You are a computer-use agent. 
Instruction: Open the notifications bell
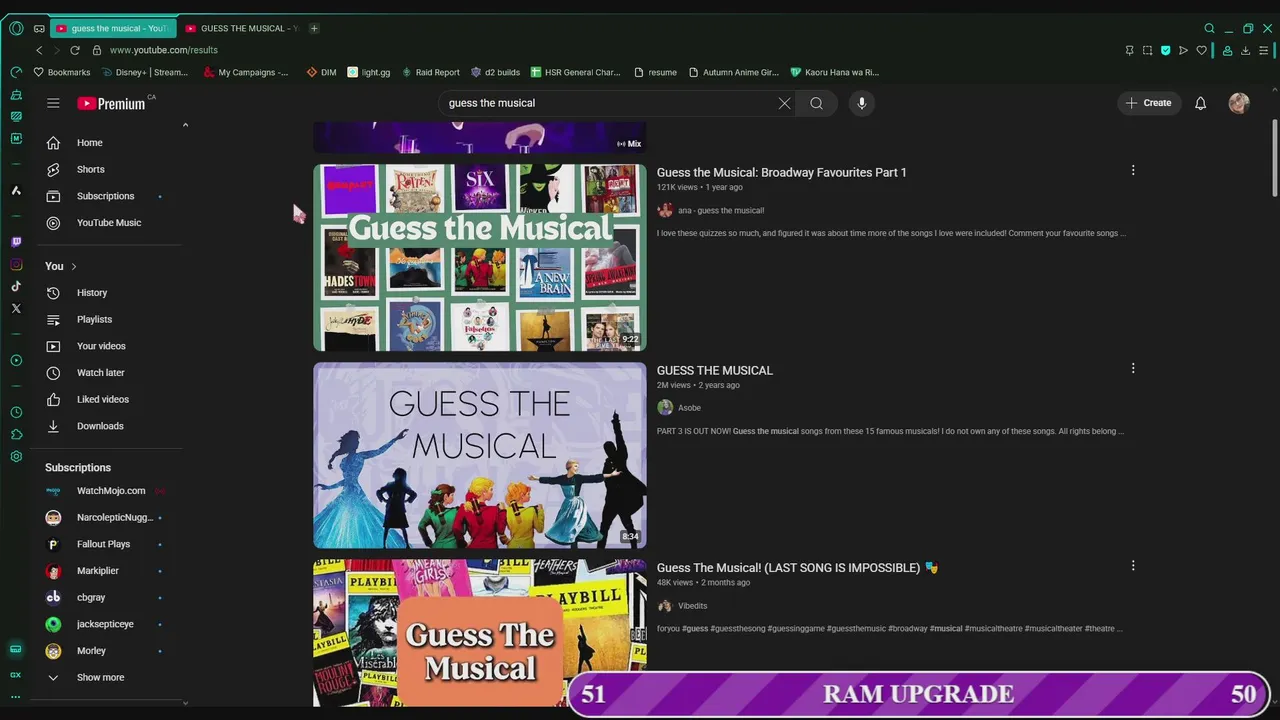click(1200, 103)
